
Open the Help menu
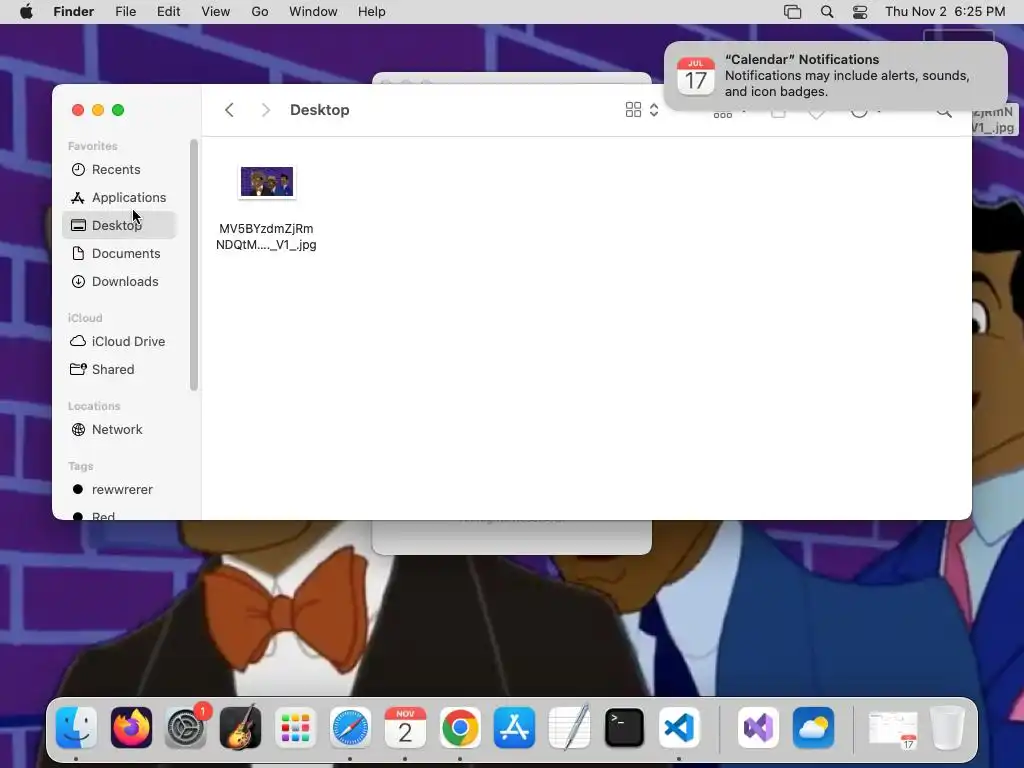[x=372, y=12]
